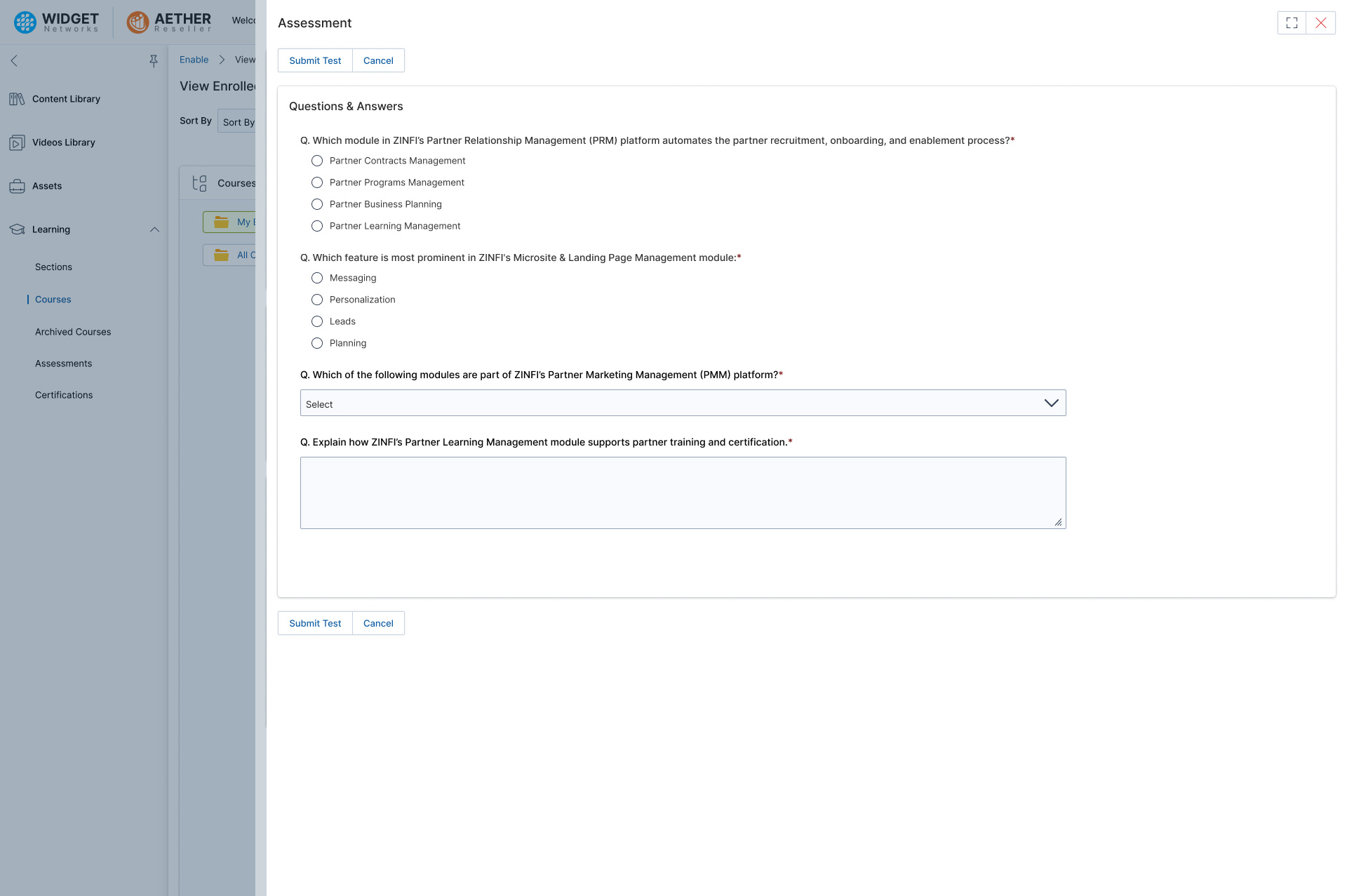Select Partner Business Planning option
1347x896 pixels.
click(x=317, y=204)
